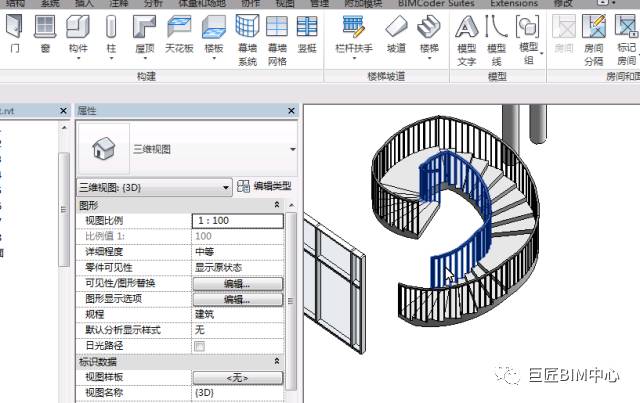
Task: Open the Railing (栏杆扶手) dropdown arrow
Action: point(354,58)
